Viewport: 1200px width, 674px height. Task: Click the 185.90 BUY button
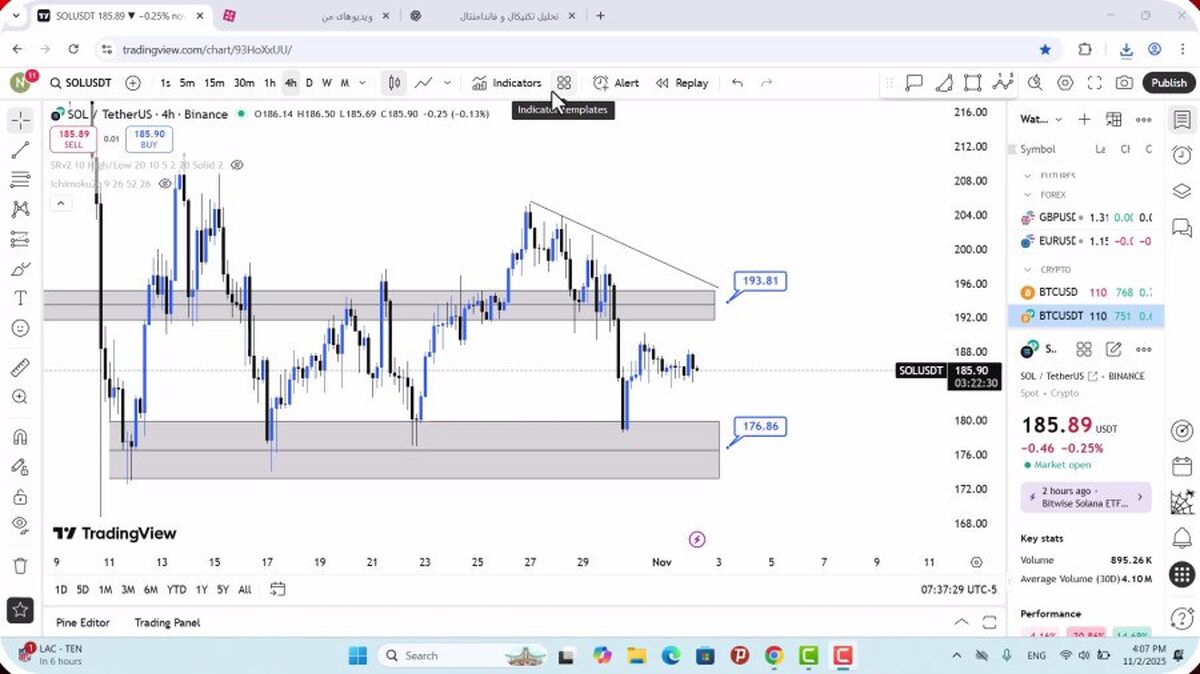tap(149, 139)
